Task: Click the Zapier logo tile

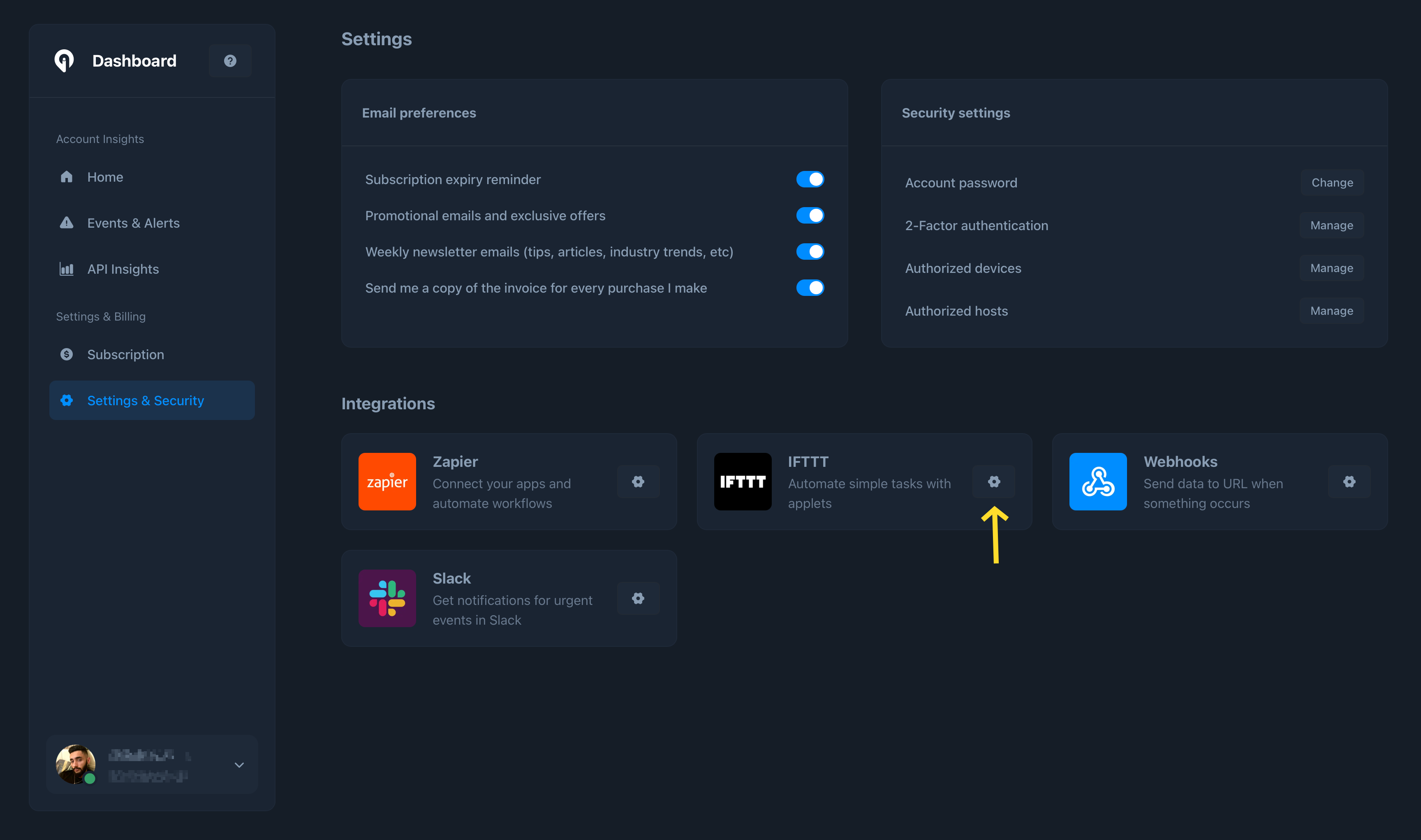Action: [x=387, y=482]
